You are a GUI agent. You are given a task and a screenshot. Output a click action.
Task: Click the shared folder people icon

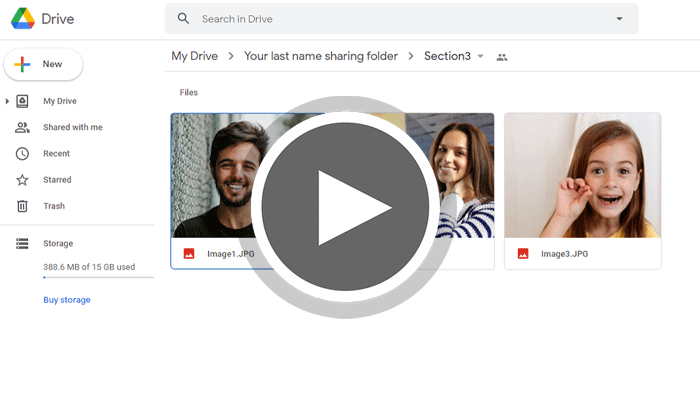(x=502, y=57)
